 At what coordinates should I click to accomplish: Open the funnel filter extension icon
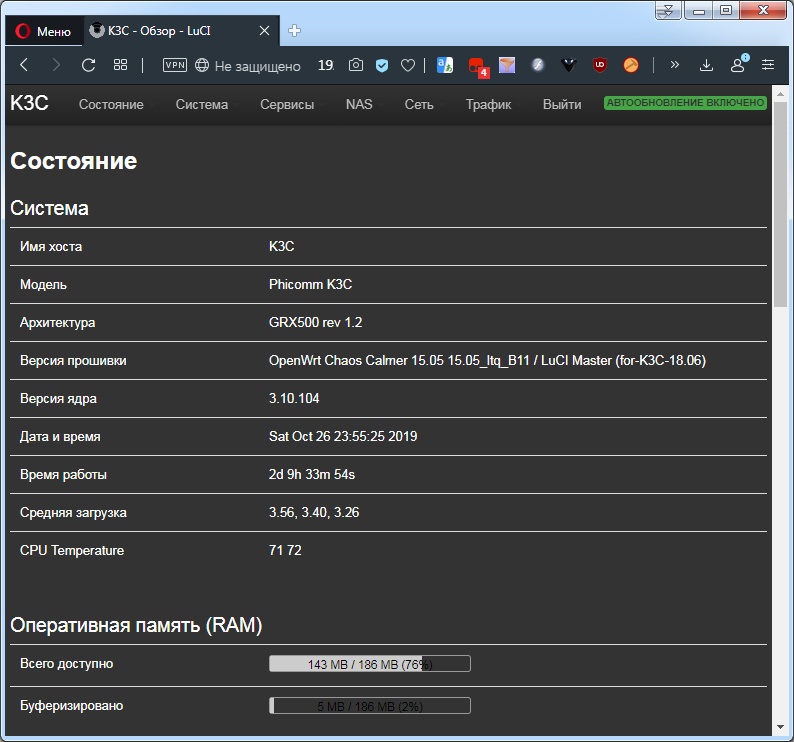point(507,65)
